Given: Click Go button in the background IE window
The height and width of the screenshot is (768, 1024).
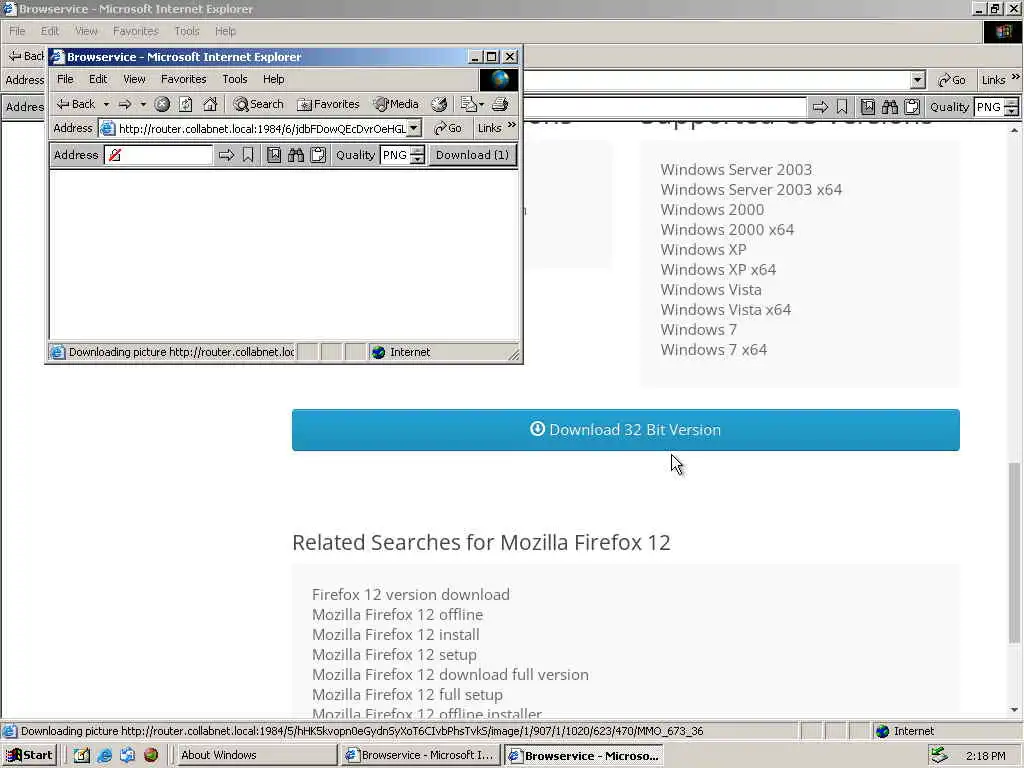Looking at the screenshot, I should tap(952, 80).
